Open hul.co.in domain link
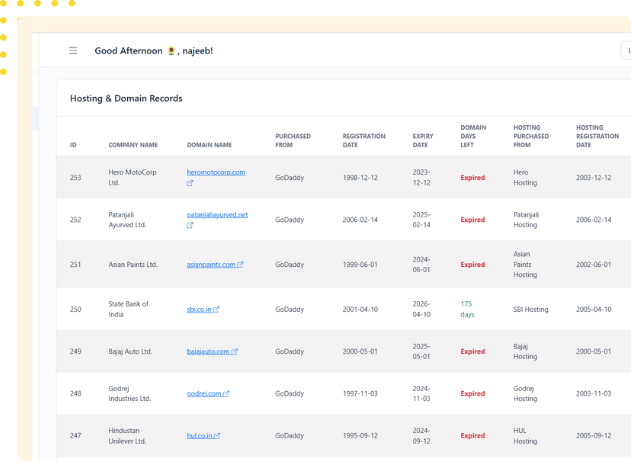 (x=199, y=435)
